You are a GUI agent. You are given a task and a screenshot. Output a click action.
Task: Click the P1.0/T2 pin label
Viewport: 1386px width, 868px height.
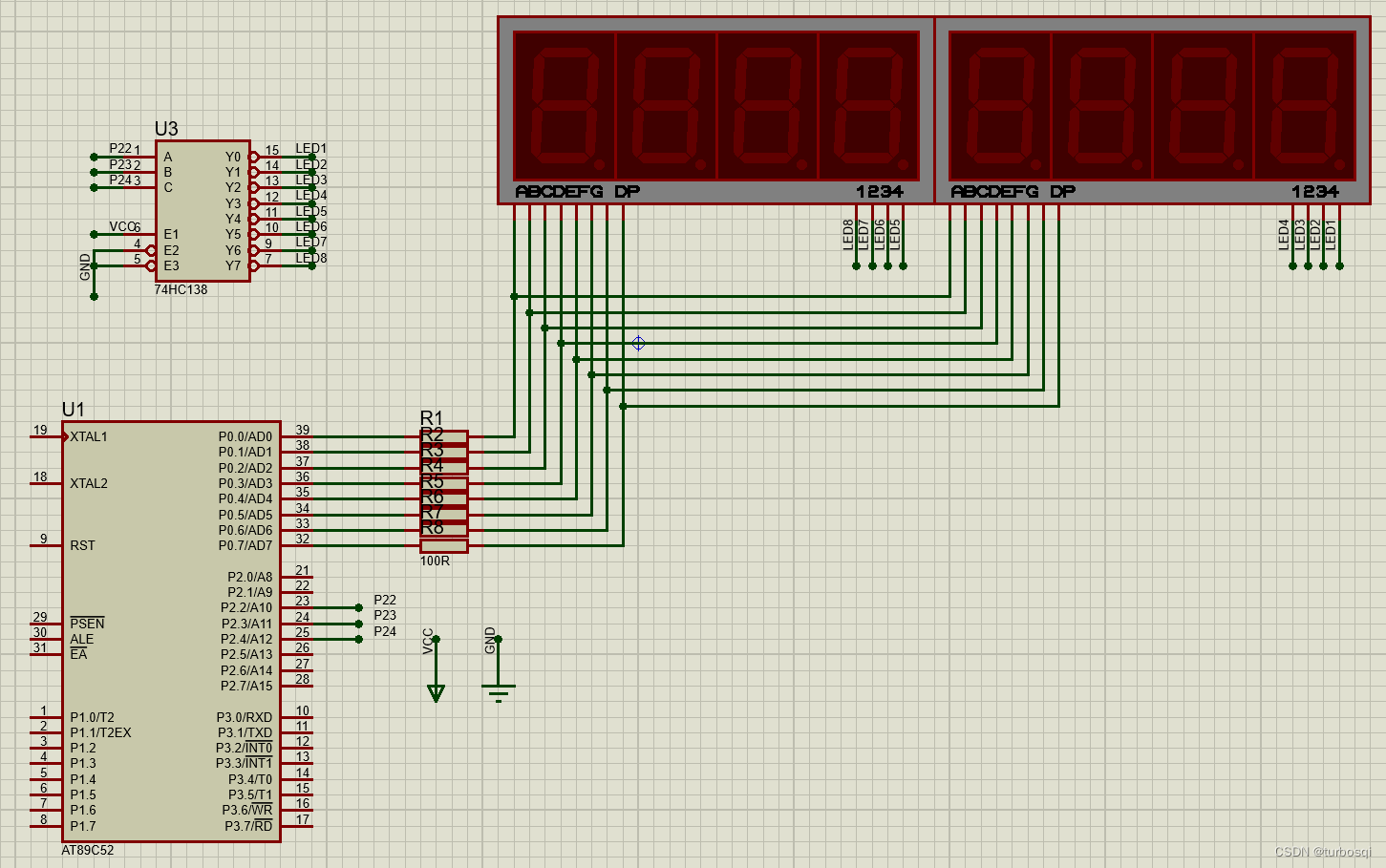point(92,717)
